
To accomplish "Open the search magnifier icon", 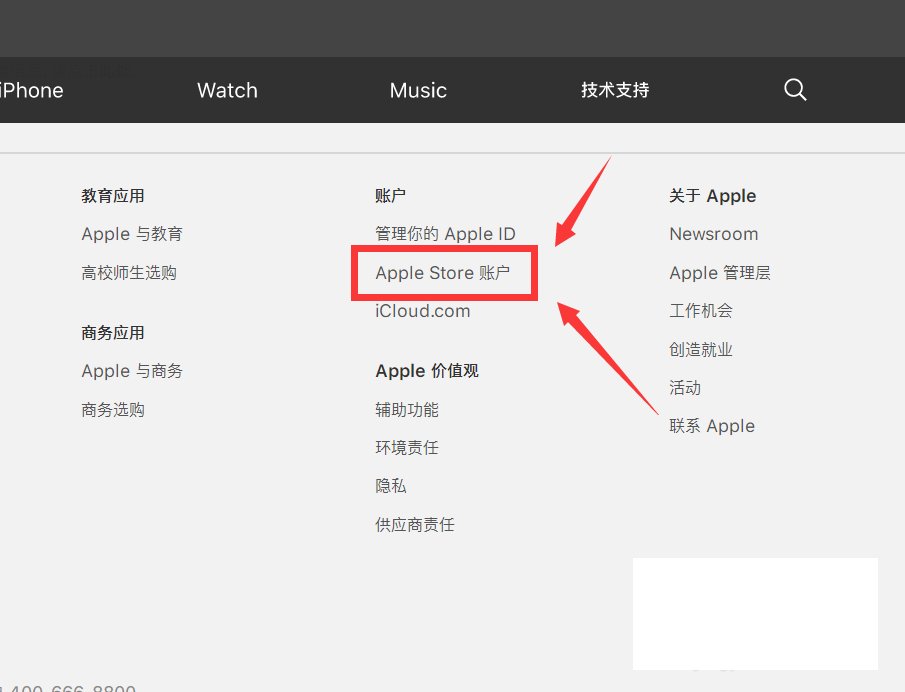I will (795, 90).
